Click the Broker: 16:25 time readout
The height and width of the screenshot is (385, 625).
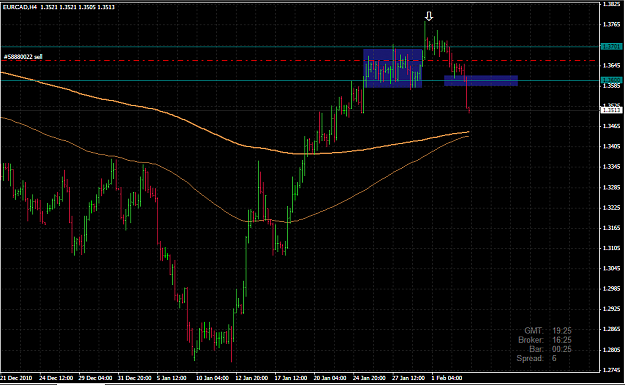[544, 340]
